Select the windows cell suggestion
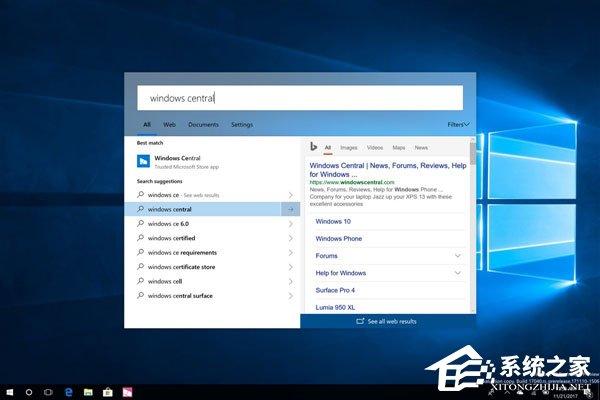Screen dimensions: 600x400 coord(212,281)
